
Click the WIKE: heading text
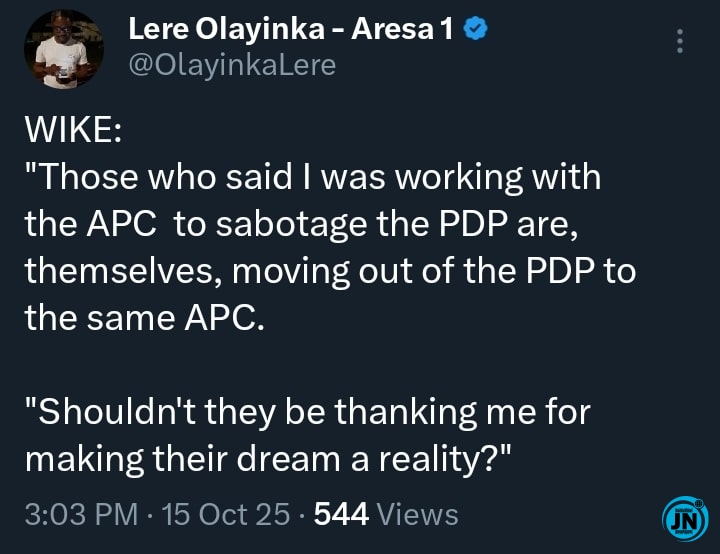[70, 132]
